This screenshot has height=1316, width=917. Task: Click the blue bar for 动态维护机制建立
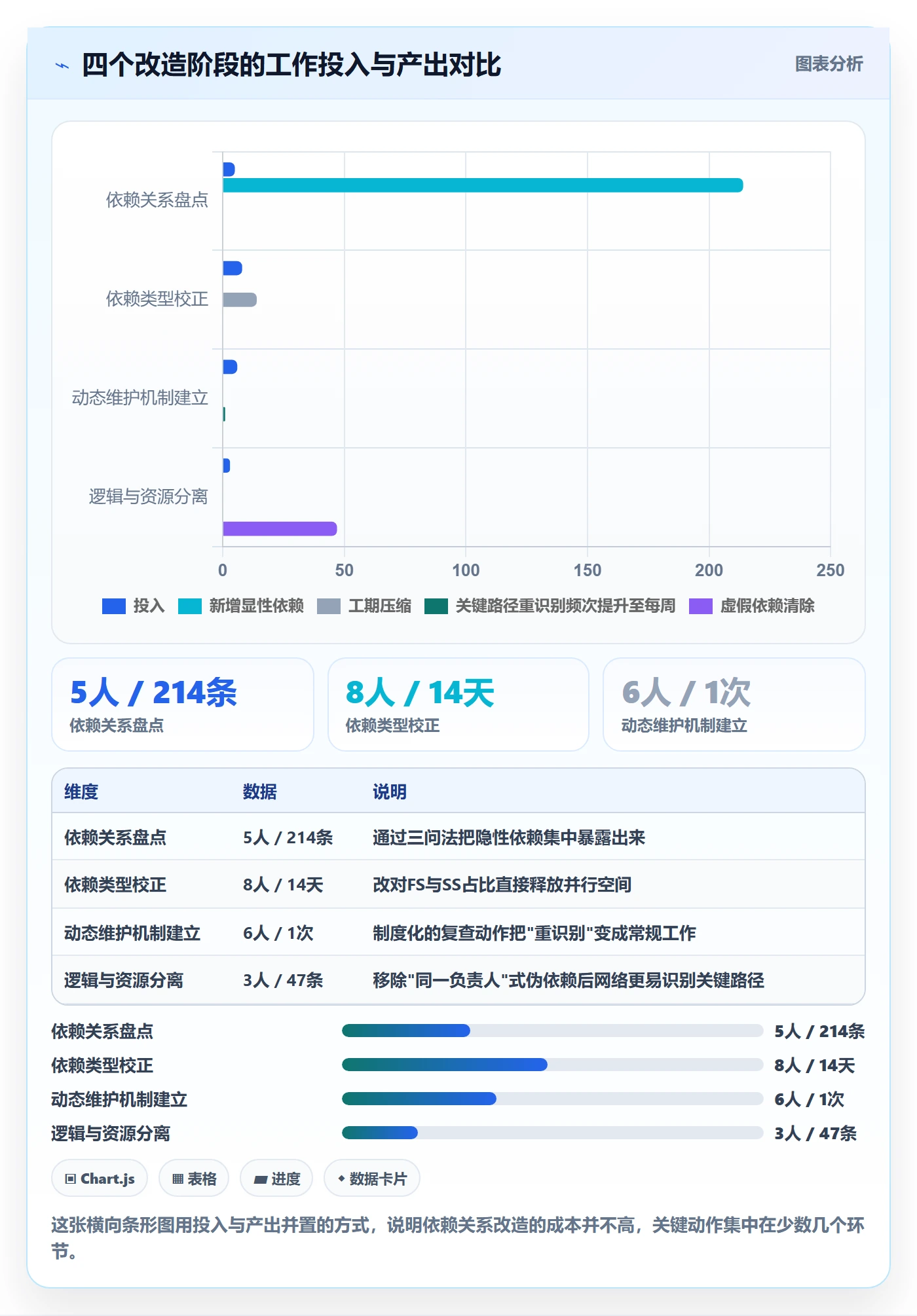pyautogui.click(x=230, y=367)
